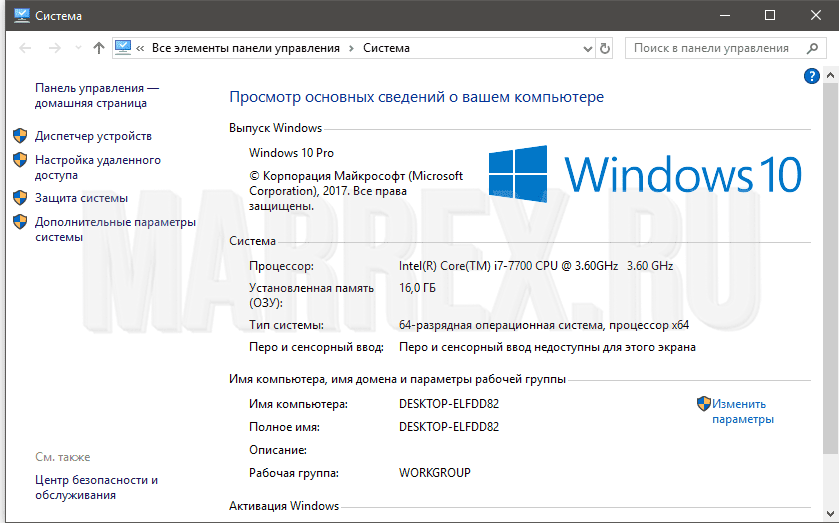Viewport: 839px width, 523px height.
Task: Open Защита системы link
Action: (x=81, y=198)
